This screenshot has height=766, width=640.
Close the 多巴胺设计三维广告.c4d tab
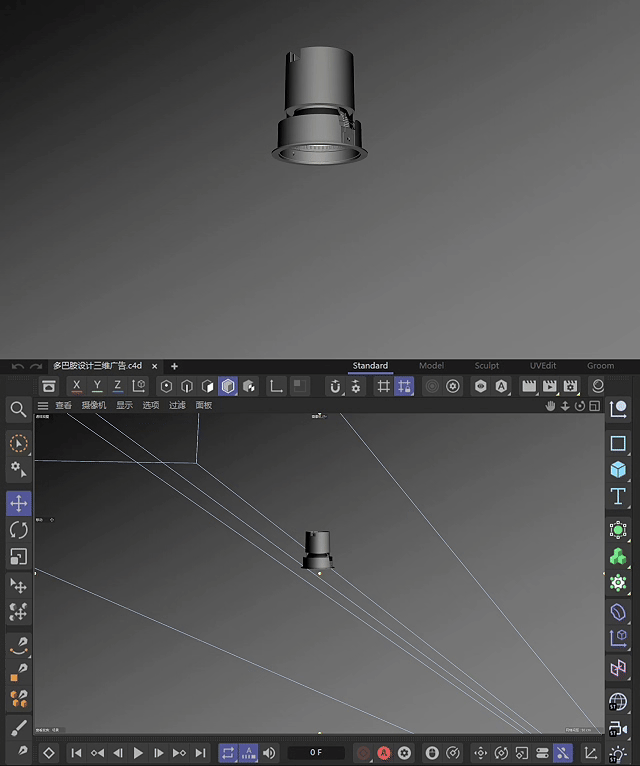pyautogui.click(x=154, y=366)
